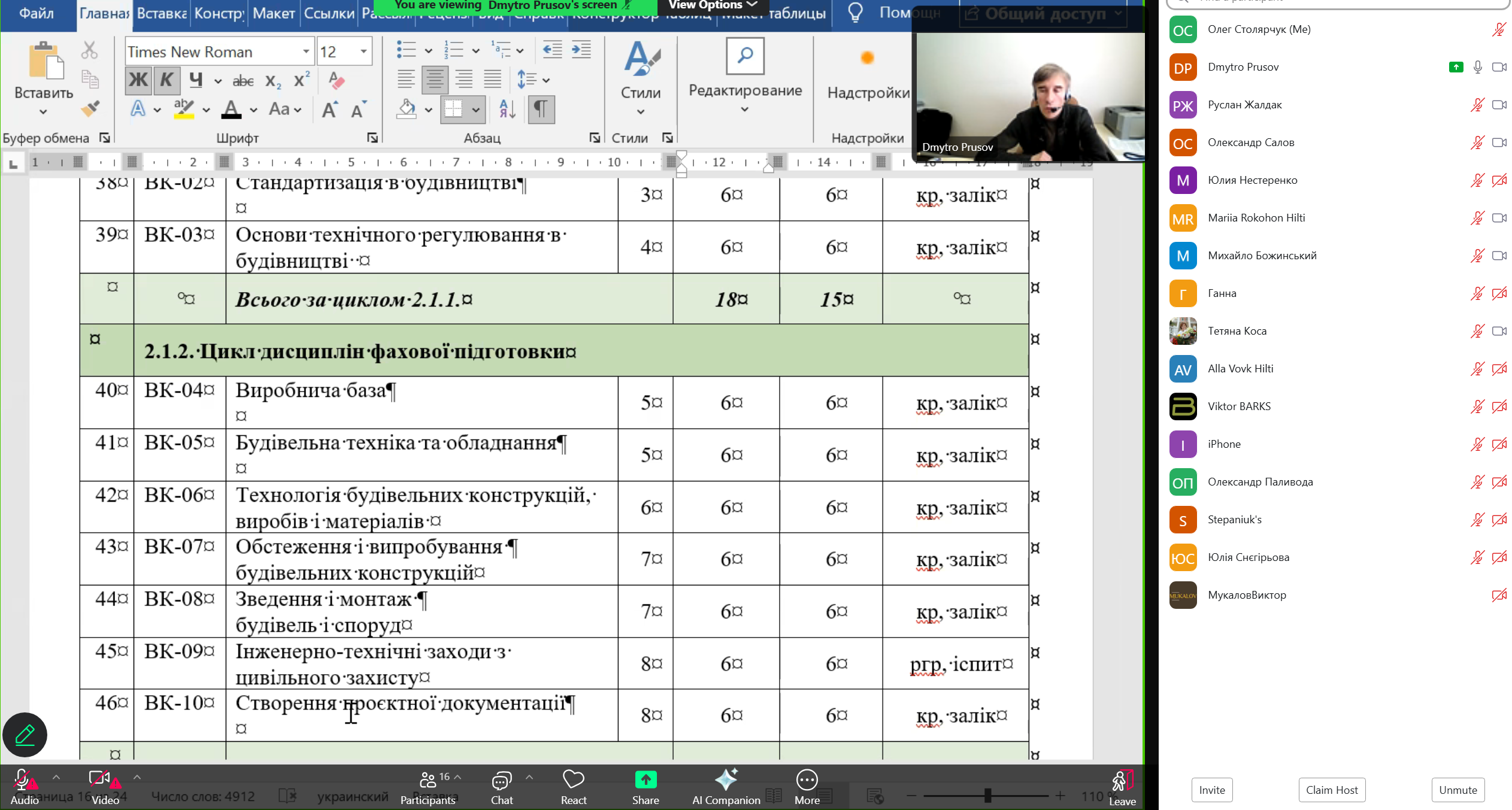This screenshot has height=810, width=1512.
Task: Toggle center alignment
Action: [x=435, y=80]
